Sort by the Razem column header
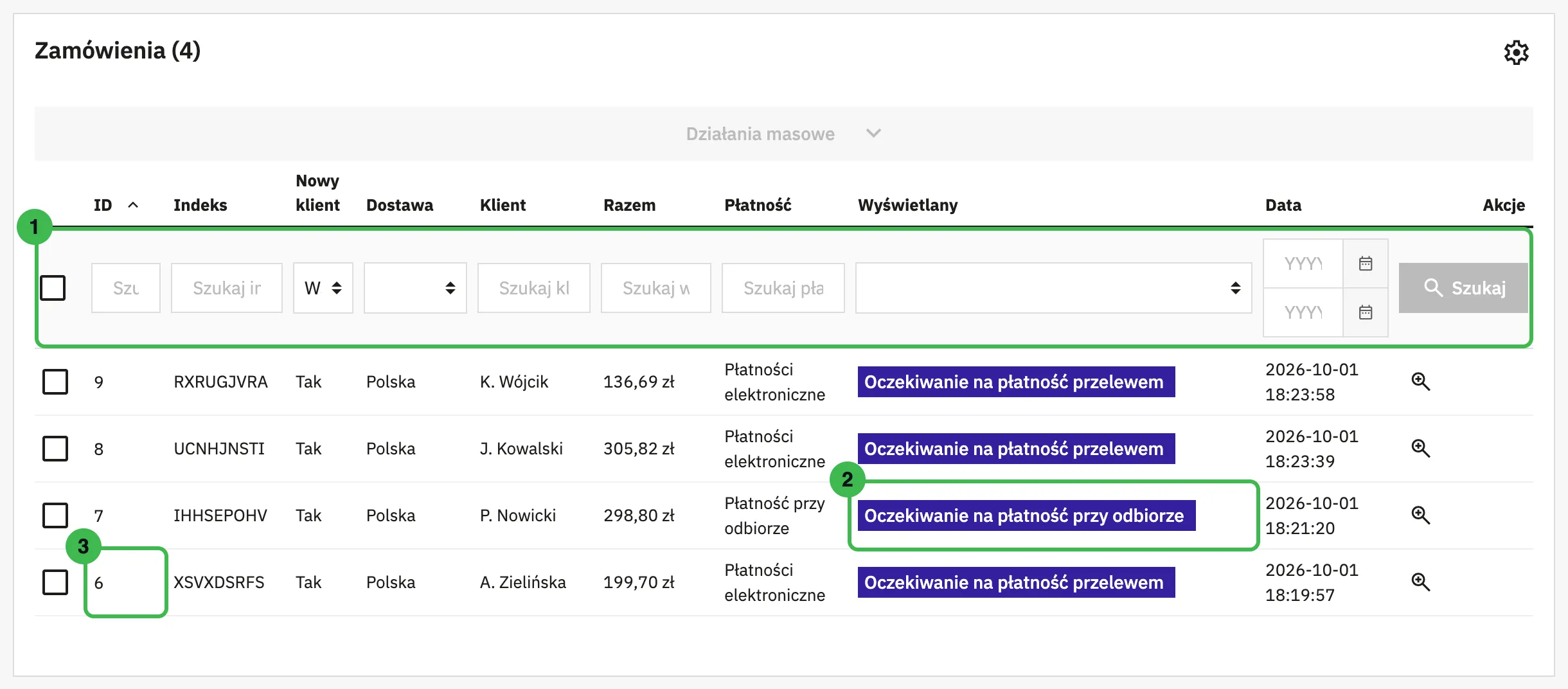The height and width of the screenshot is (689, 1568). tap(630, 205)
